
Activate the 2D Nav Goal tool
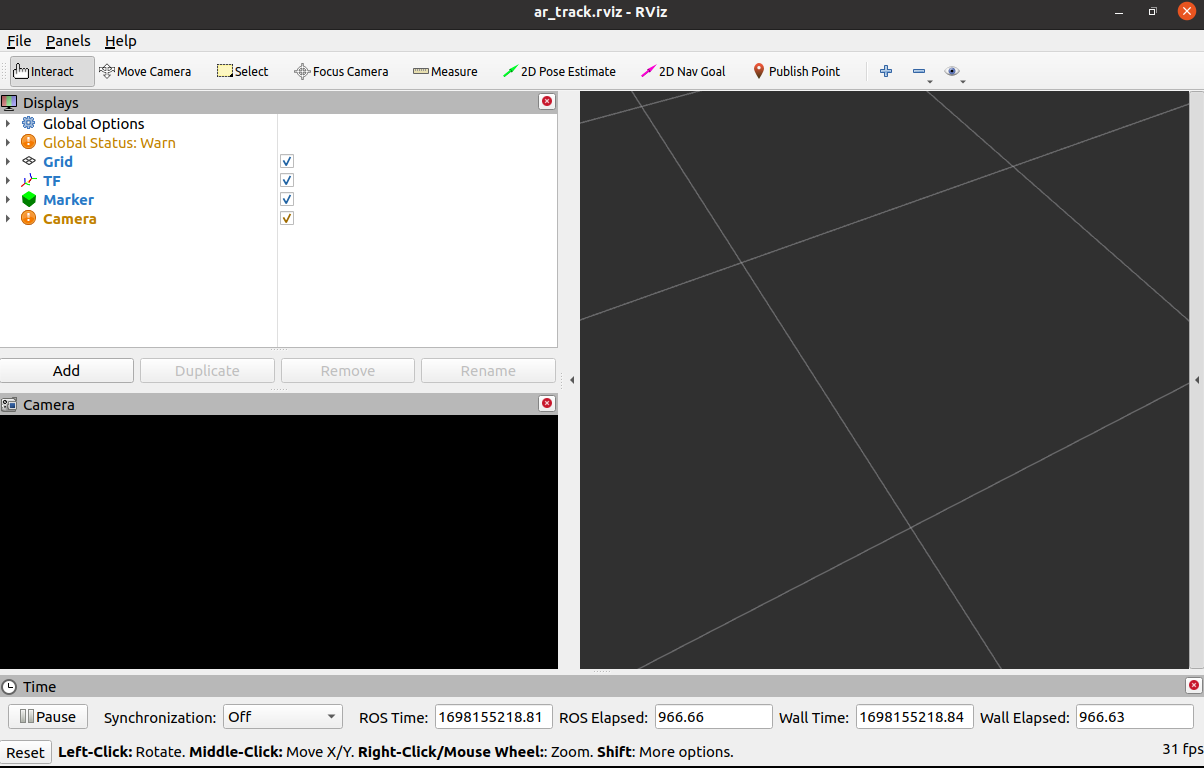coord(683,71)
